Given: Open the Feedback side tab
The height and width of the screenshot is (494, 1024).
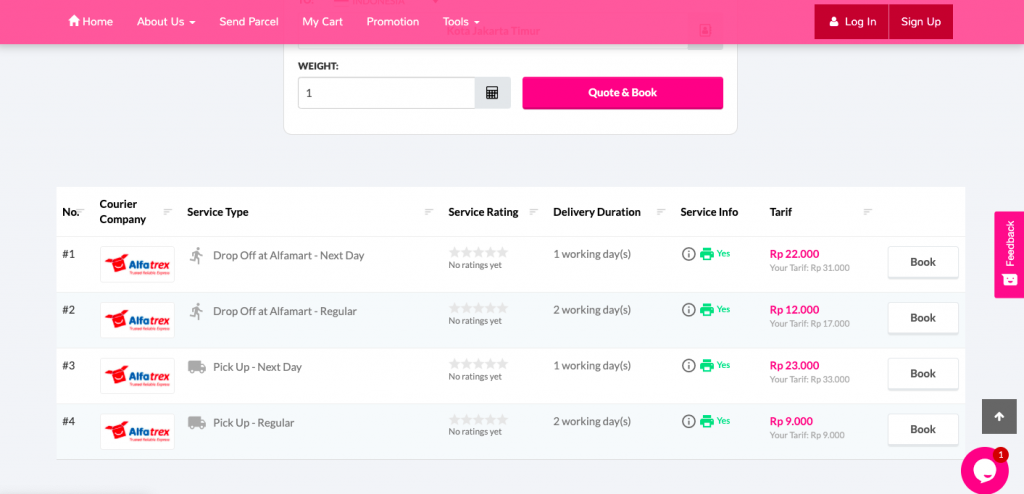Looking at the screenshot, I should point(1009,254).
